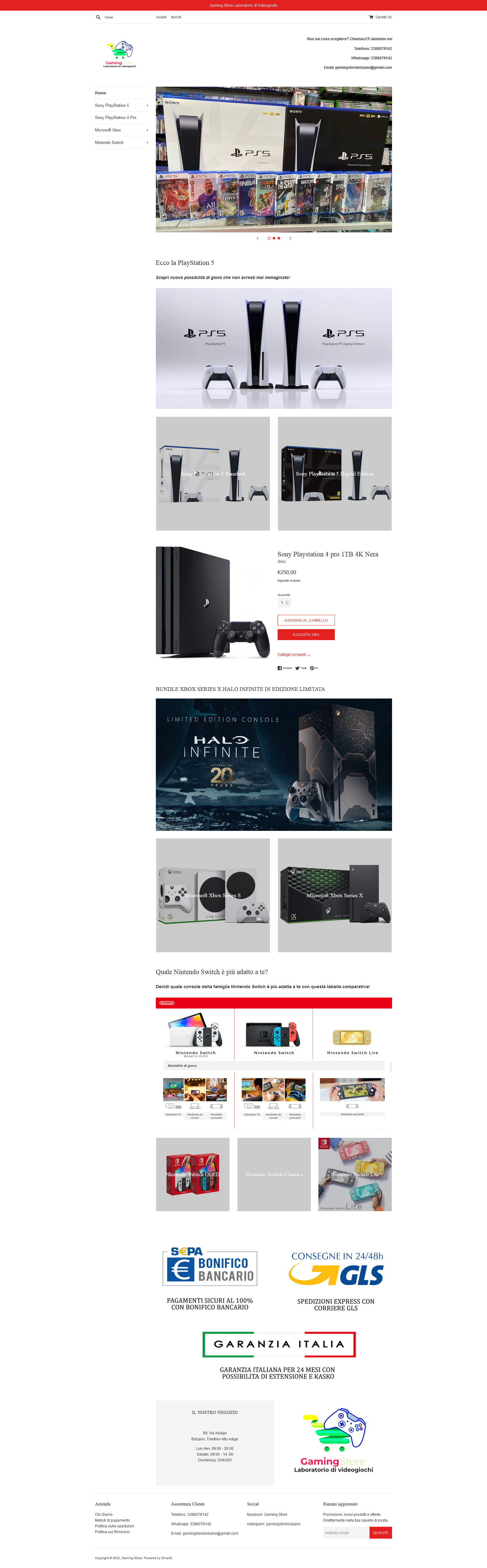The width and height of the screenshot is (487, 1568).
Task: Click the Gaming Store header logo
Action: click(x=120, y=54)
